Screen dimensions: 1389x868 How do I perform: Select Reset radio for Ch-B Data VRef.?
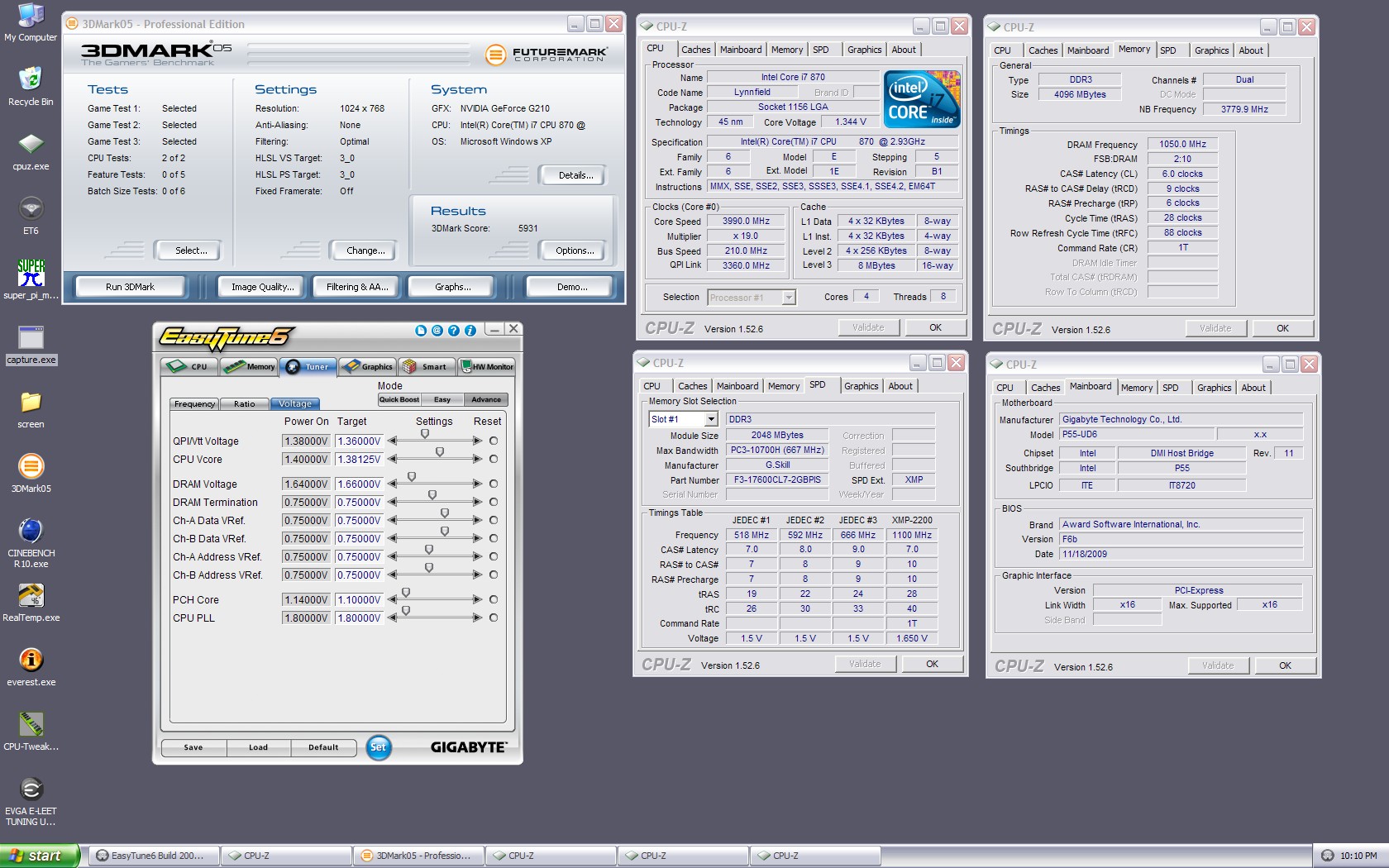pos(494,539)
